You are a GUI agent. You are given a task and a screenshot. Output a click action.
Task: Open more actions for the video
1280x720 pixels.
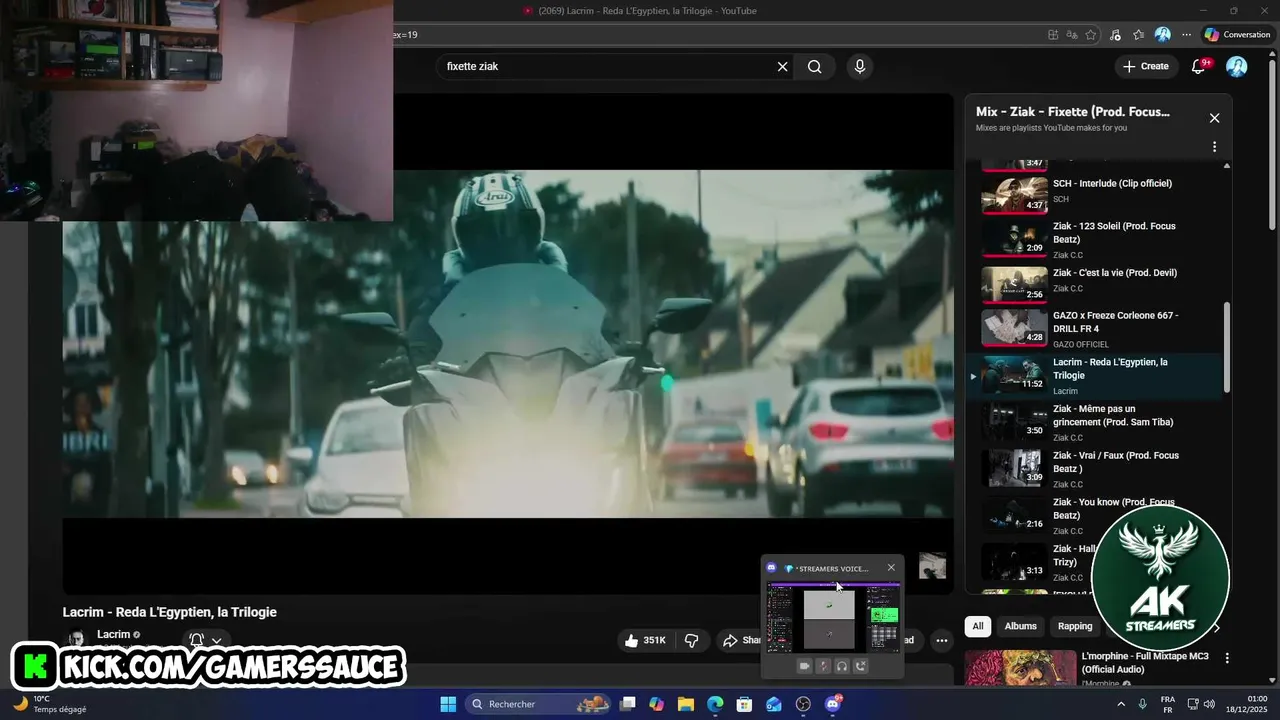click(x=941, y=640)
